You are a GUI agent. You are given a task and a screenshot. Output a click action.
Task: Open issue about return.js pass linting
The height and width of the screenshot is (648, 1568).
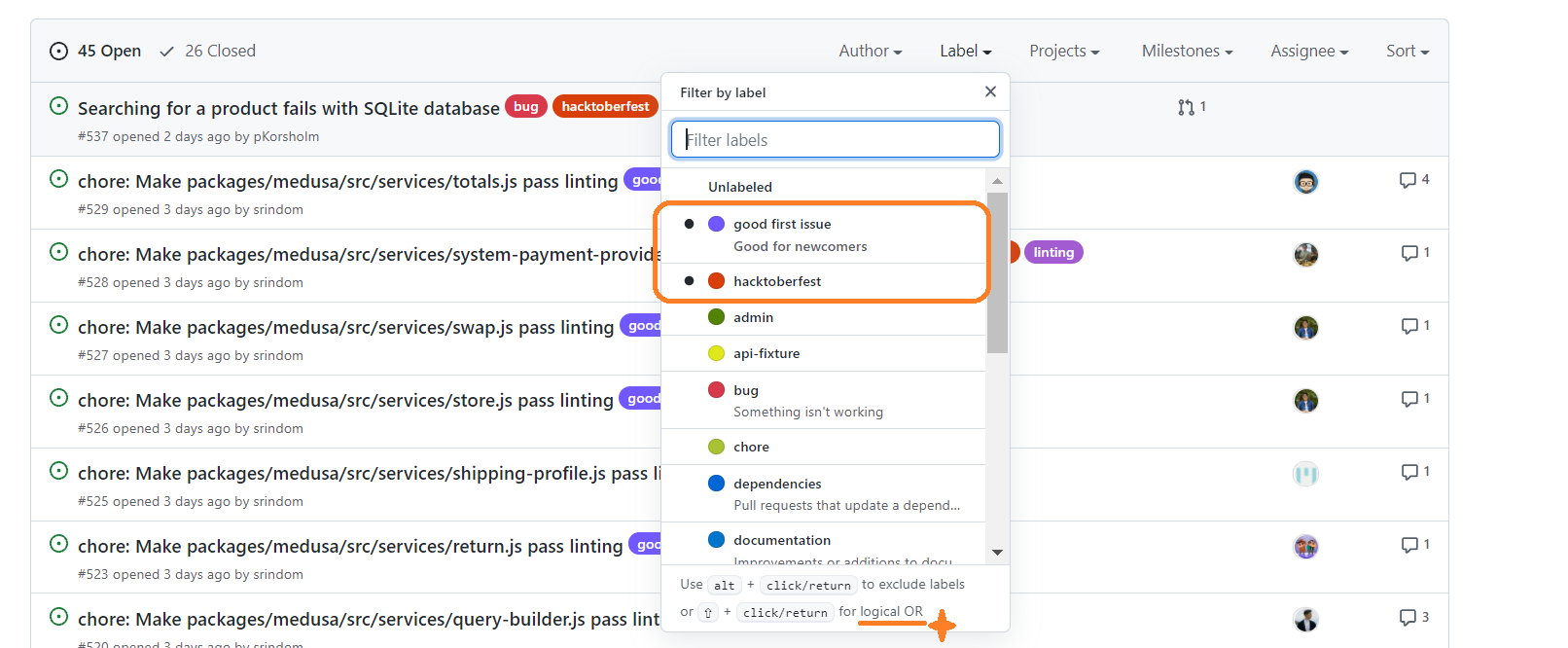[350, 546]
